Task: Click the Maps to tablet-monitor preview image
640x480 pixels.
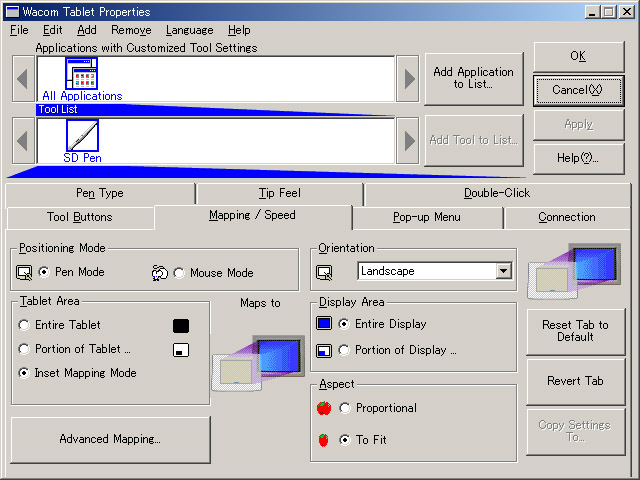Action: 258,363
